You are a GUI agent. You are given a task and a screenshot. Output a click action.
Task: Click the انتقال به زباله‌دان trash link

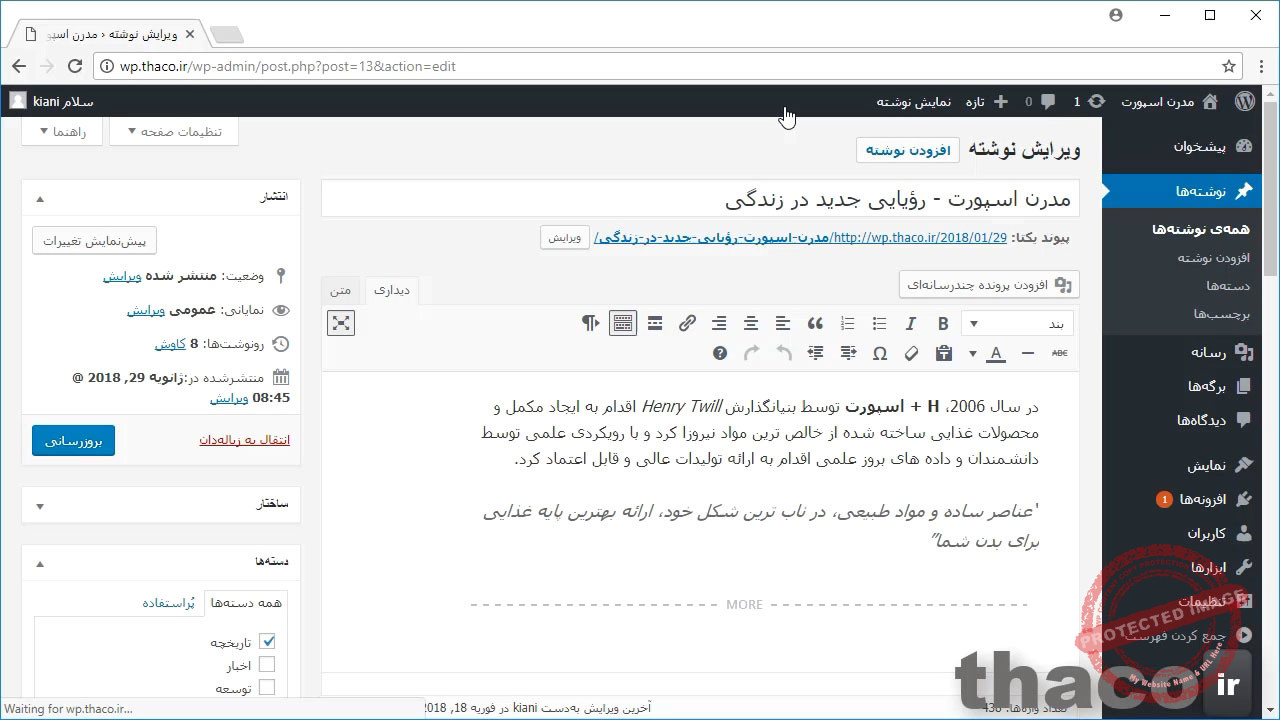245,440
